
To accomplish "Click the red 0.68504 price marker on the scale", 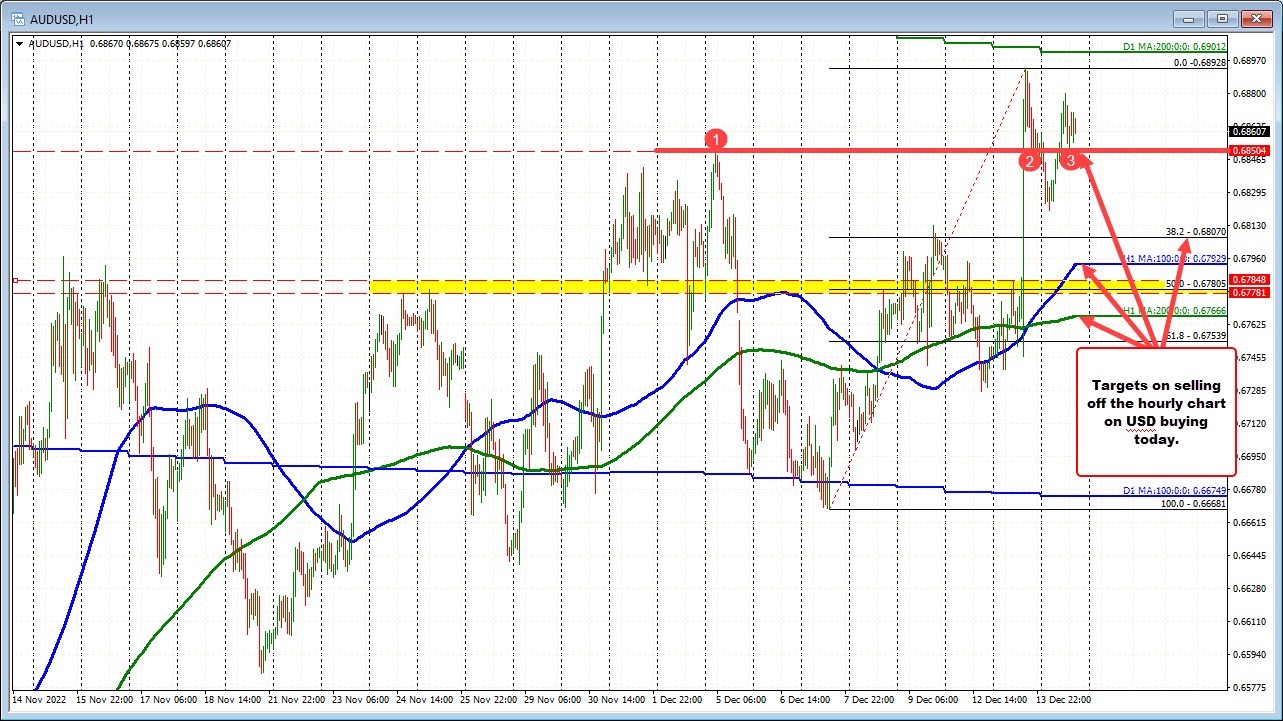I will [1249, 150].
